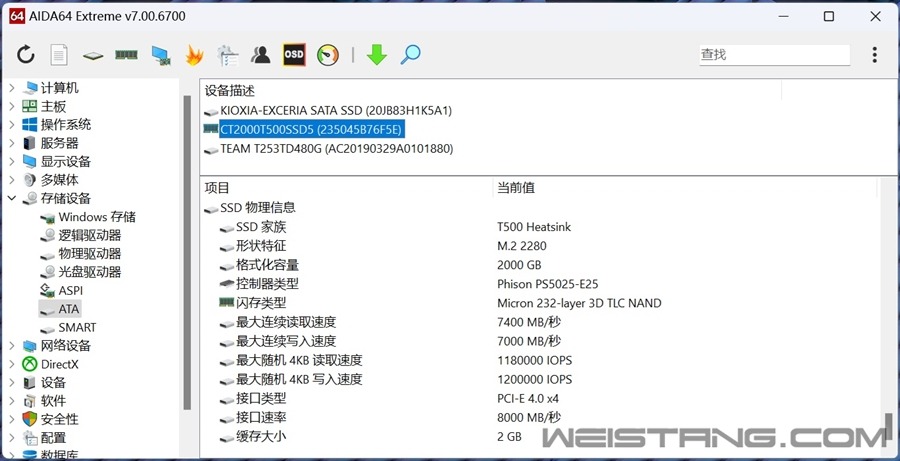Click the T500 Heatsink value
The width and height of the screenshot is (900, 461).
tap(534, 227)
